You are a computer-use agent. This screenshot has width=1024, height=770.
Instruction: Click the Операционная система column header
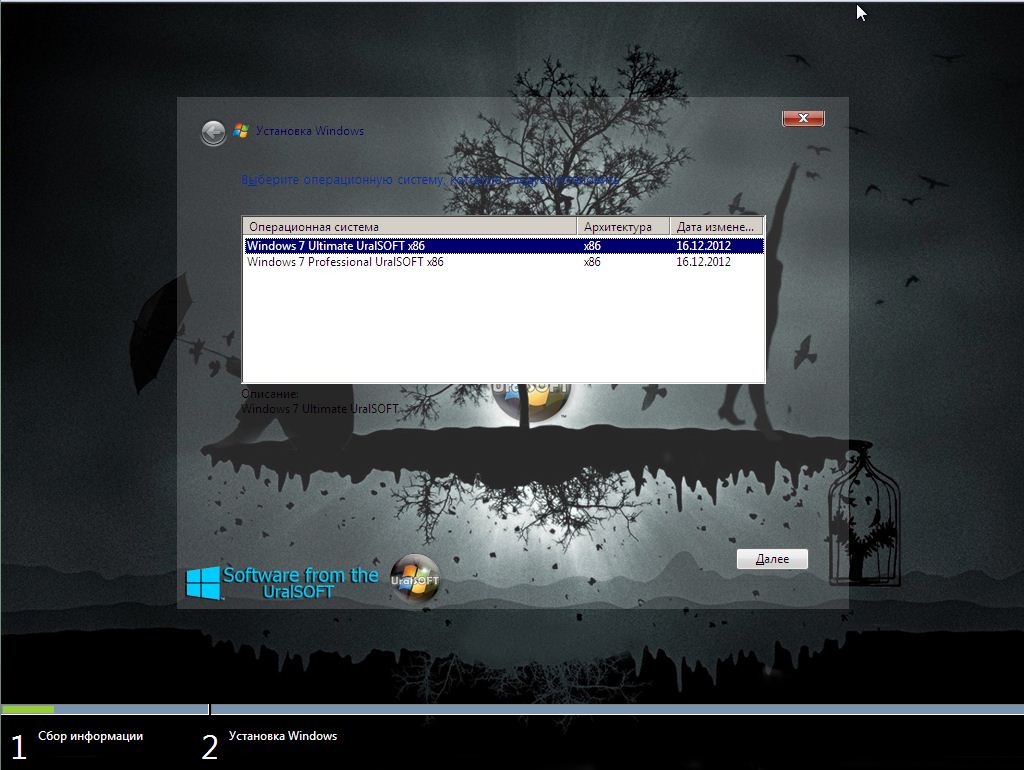pos(409,227)
